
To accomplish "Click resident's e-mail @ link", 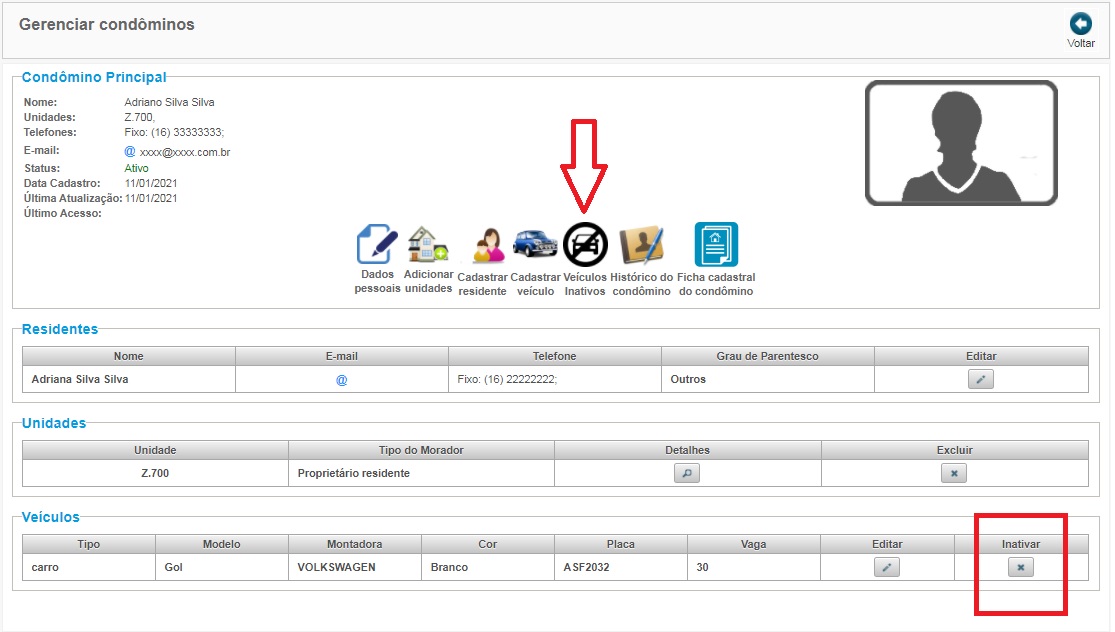I will [341, 380].
